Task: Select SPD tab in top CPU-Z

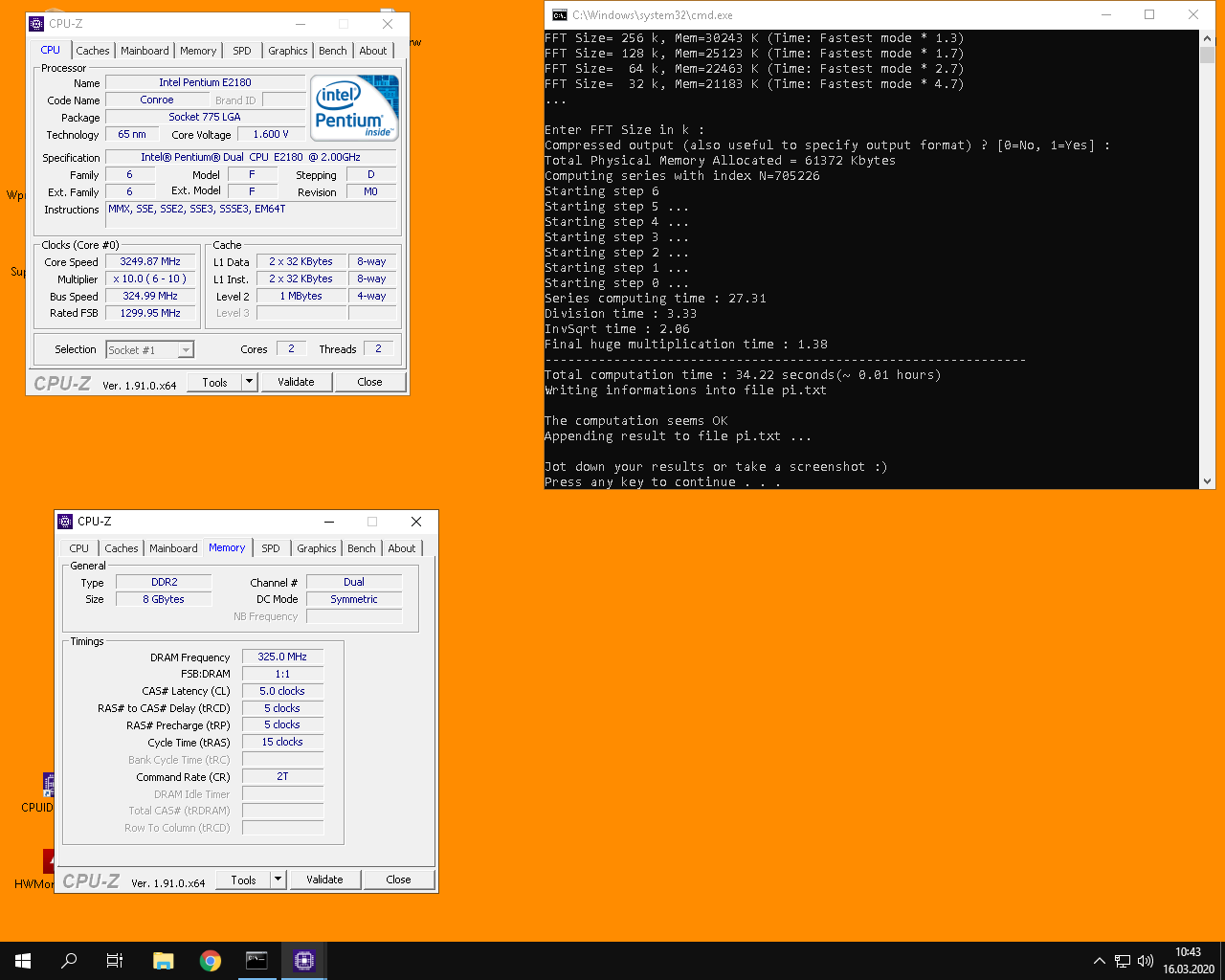Action: pos(242,51)
